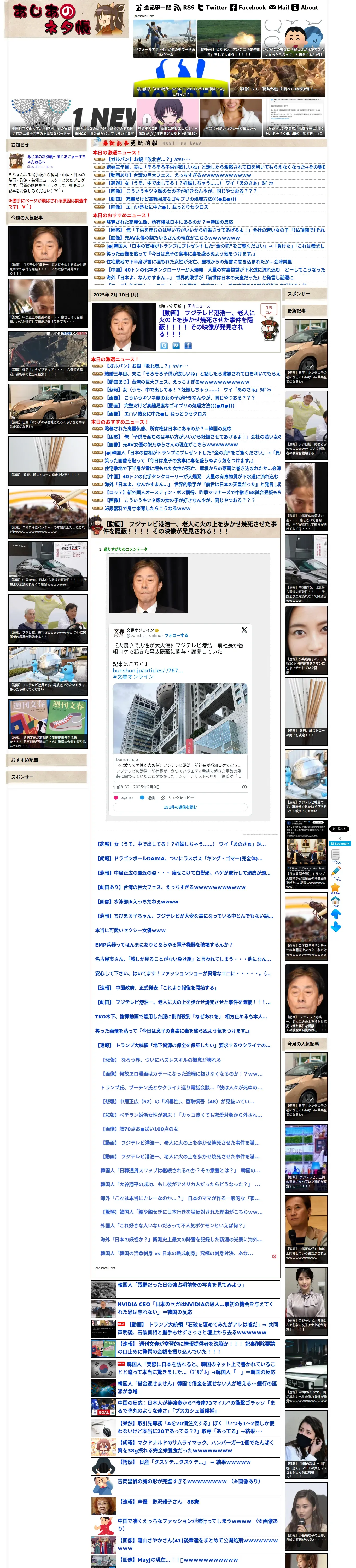Share headline article via Hatena B! icon

click(176, 346)
